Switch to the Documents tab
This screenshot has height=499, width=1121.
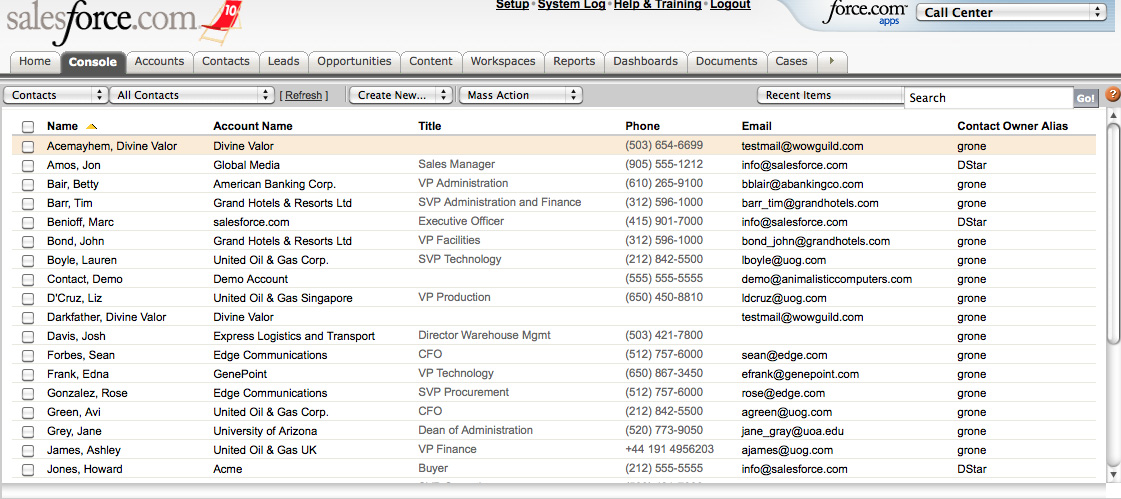726,61
